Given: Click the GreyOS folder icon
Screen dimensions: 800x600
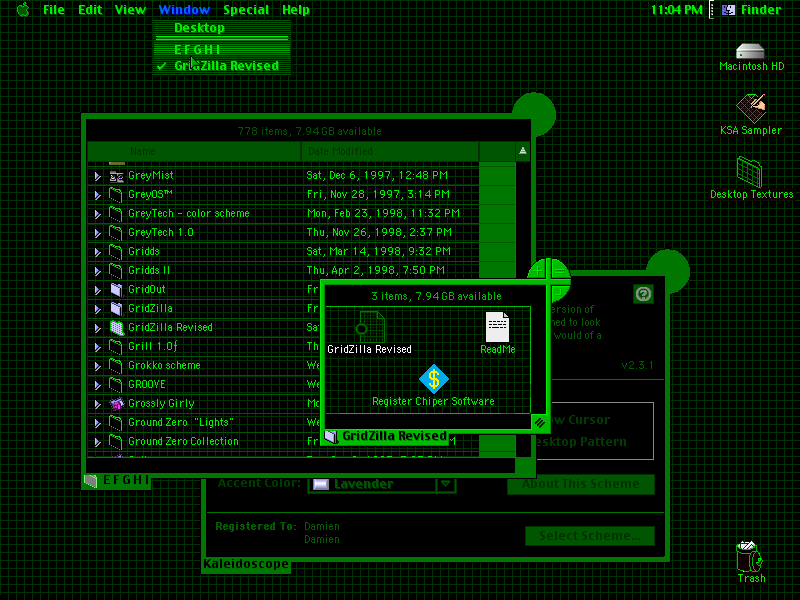Looking at the screenshot, I should click(116, 195).
